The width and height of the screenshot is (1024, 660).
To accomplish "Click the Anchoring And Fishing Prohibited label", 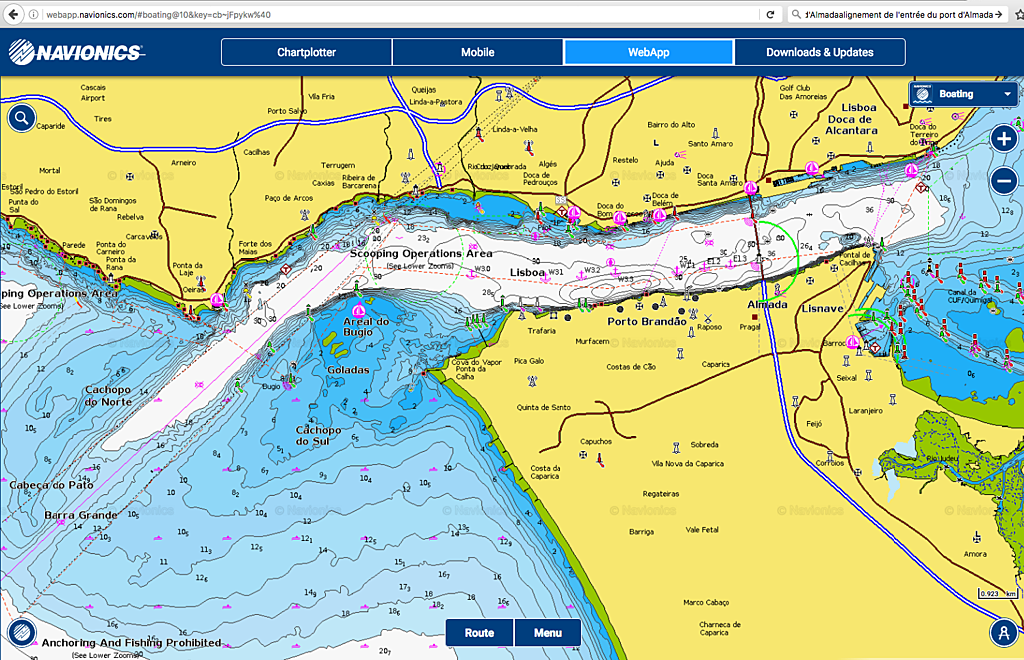I will [131, 642].
